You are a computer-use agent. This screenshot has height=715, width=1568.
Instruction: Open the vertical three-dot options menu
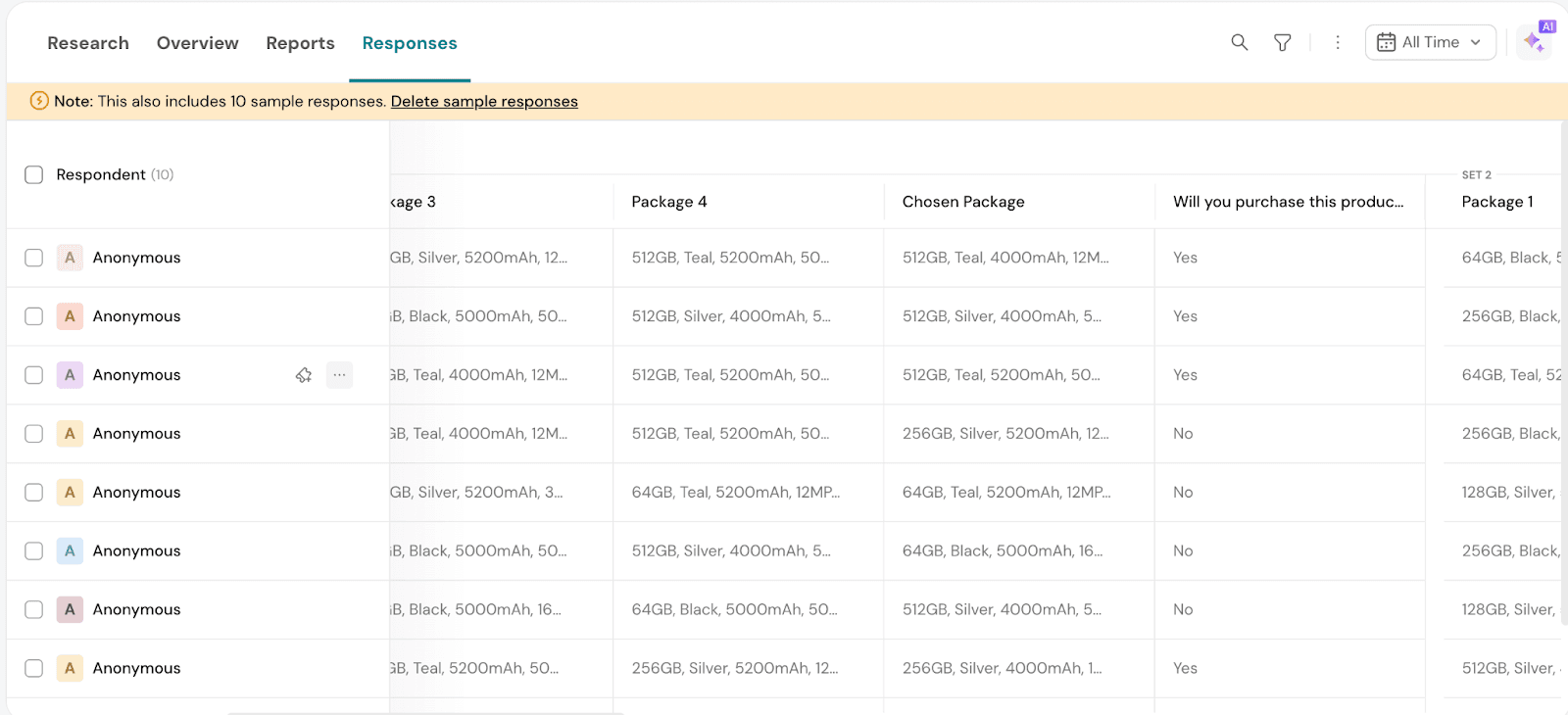pos(1338,42)
